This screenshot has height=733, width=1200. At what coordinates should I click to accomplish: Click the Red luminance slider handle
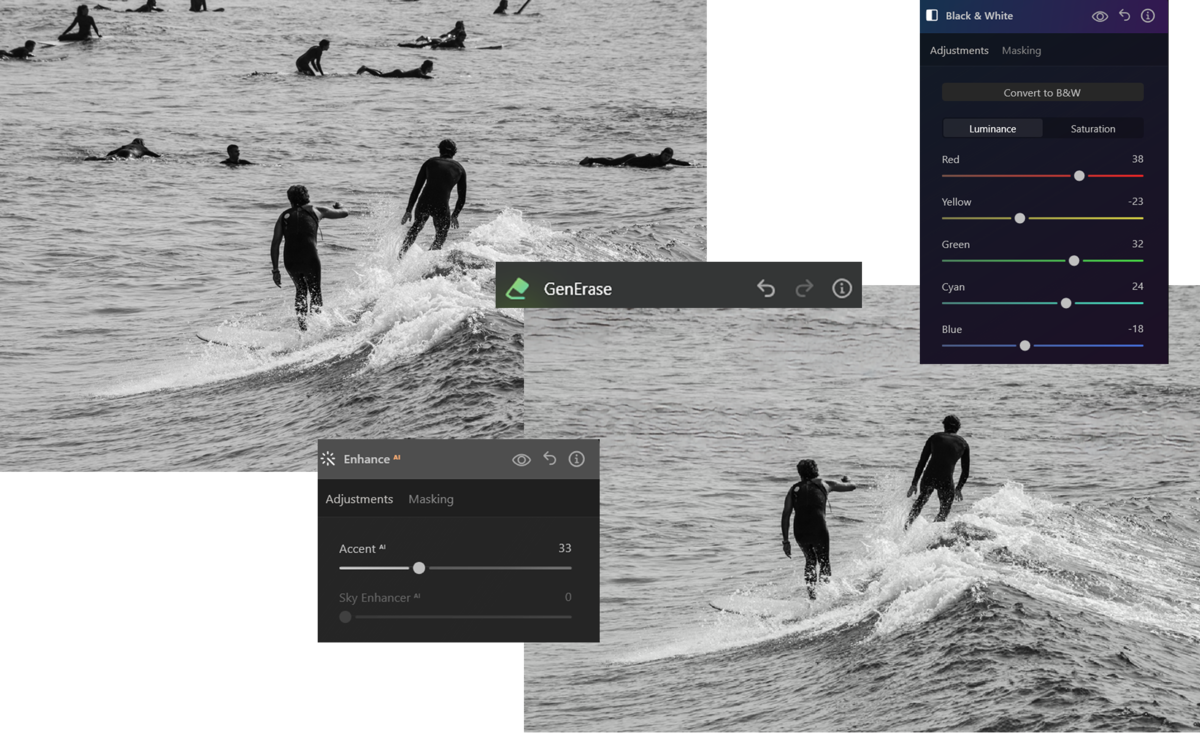coord(1079,176)
